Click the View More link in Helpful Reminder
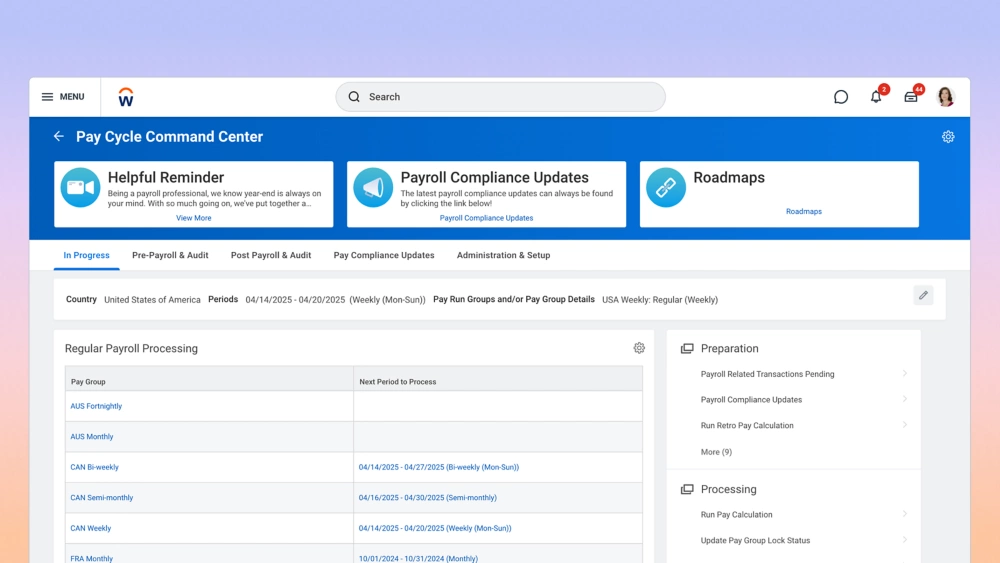Viewport: 1000px width, 563px height. pos(194,218)
